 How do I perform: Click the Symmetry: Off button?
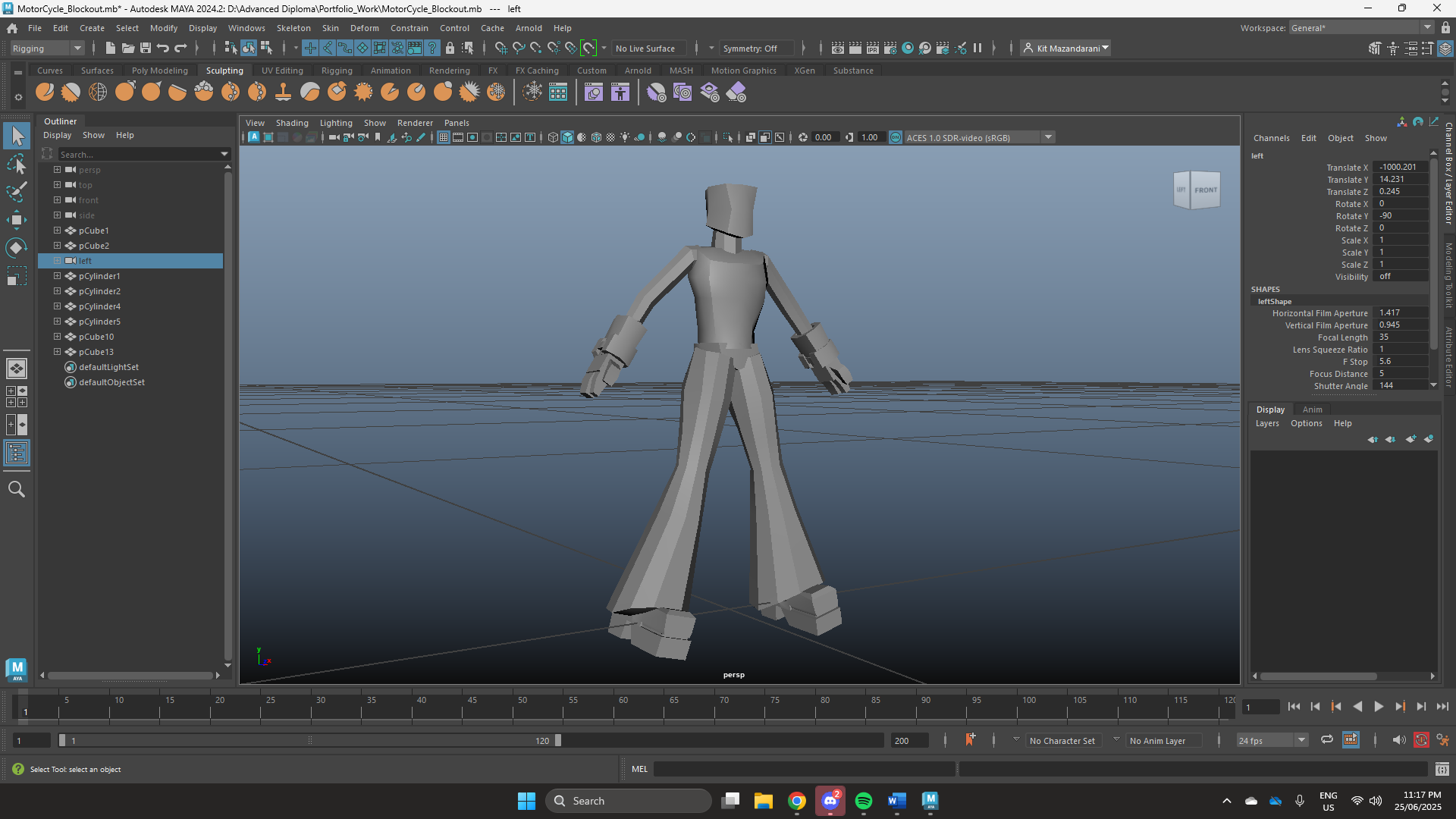pyautogui.click(x=755, y=48)
